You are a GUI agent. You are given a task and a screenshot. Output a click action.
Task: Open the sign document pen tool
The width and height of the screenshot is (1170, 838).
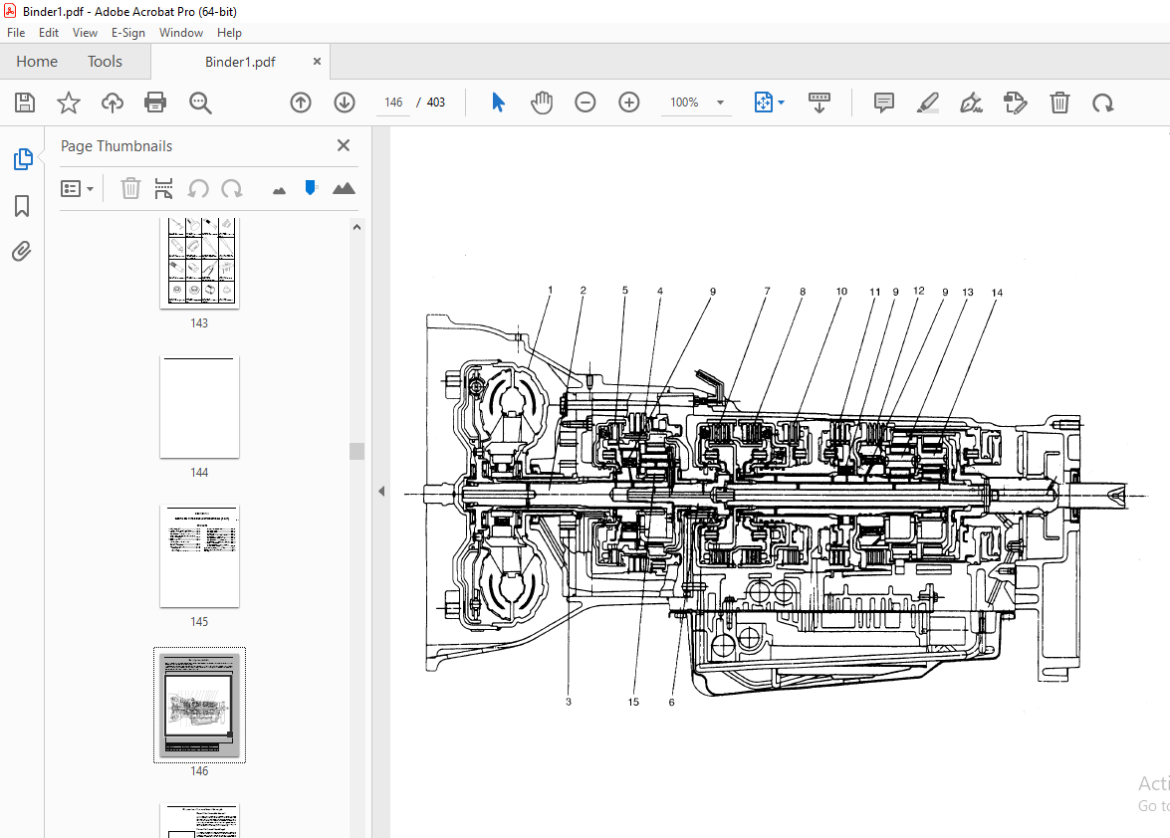pos(971,102)
